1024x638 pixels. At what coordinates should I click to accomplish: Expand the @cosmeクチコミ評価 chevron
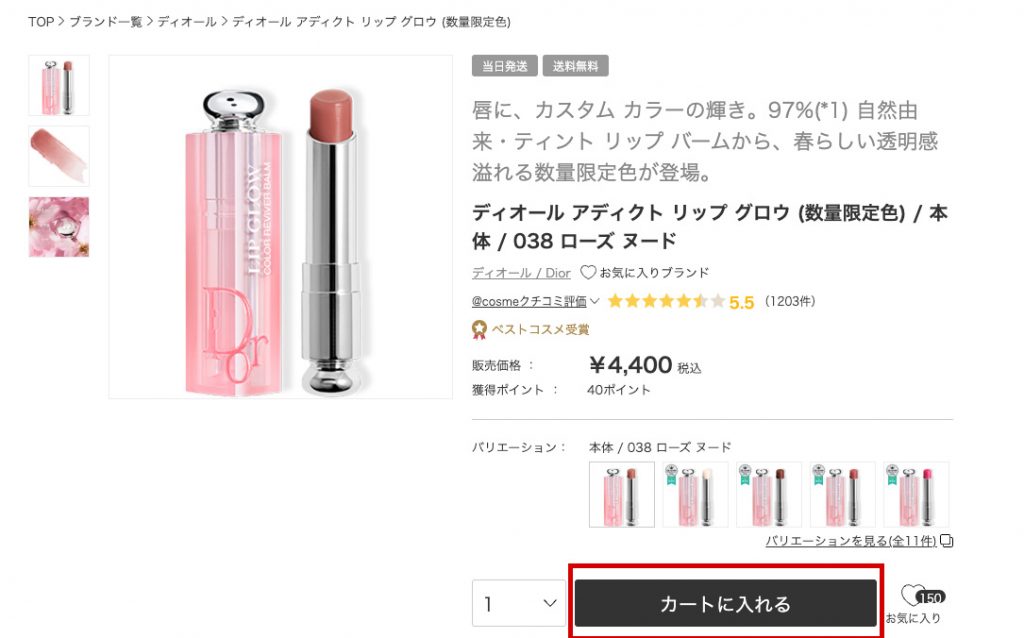594,301
